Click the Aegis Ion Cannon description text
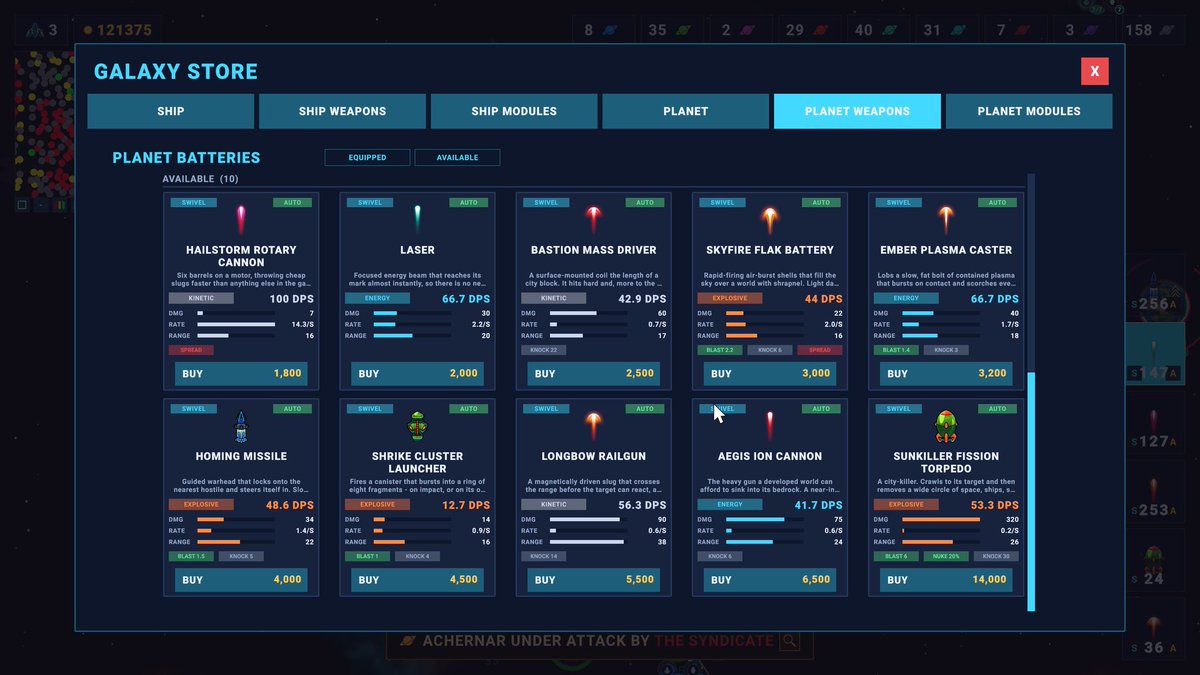Viewport: 1200px width, 675px height. (769, 486)
